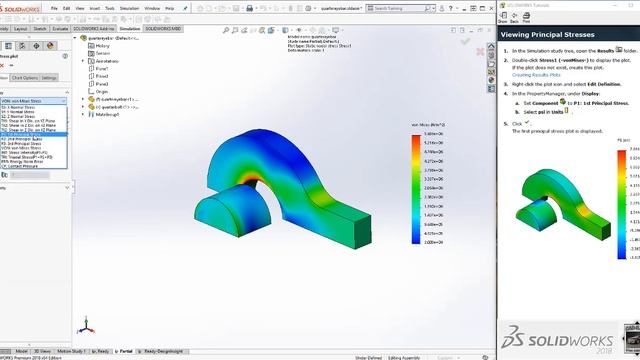The height and width of the screenshot is (360, 640).
Task: Open the Insert menu
Action: tap(95, 8)
